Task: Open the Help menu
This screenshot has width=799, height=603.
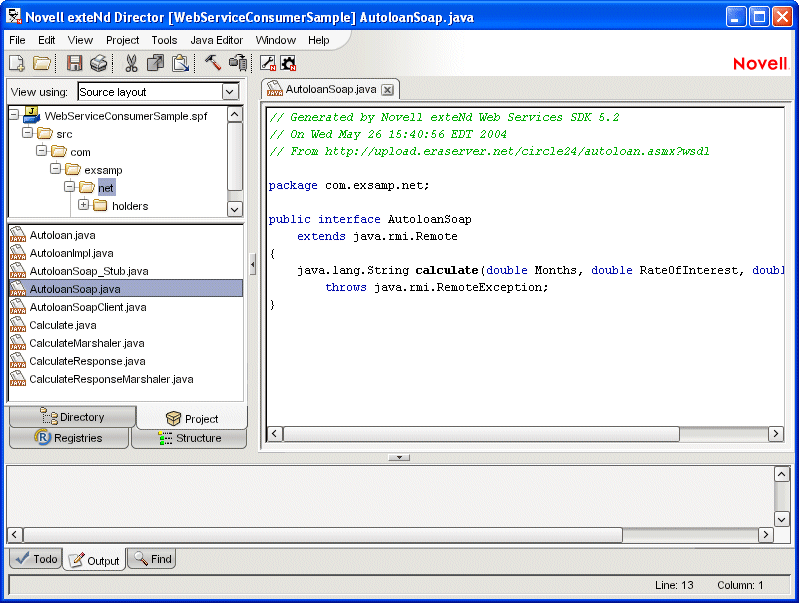Action: pos(318,40)
